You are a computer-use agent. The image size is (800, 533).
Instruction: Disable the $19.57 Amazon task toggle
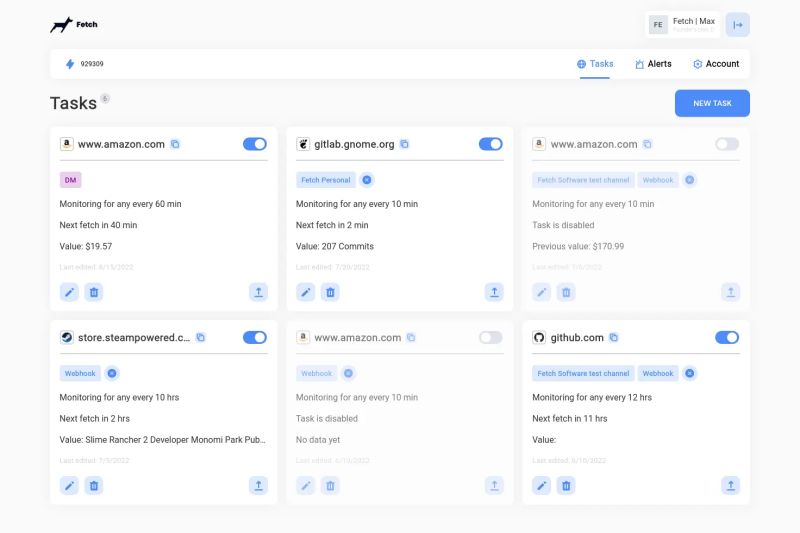255,144
